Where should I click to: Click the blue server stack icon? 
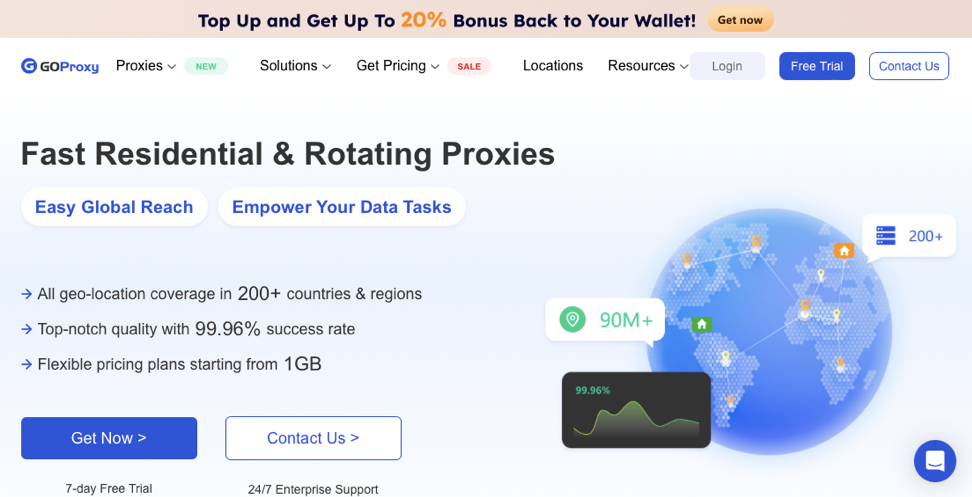pos(886,236)
